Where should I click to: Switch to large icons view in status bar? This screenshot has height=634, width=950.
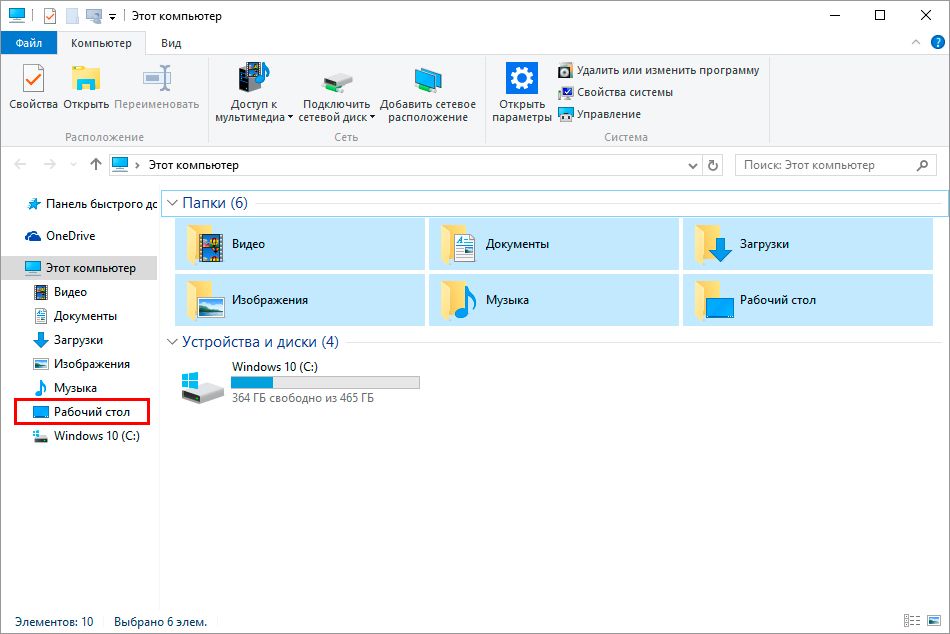click(932, 621)
